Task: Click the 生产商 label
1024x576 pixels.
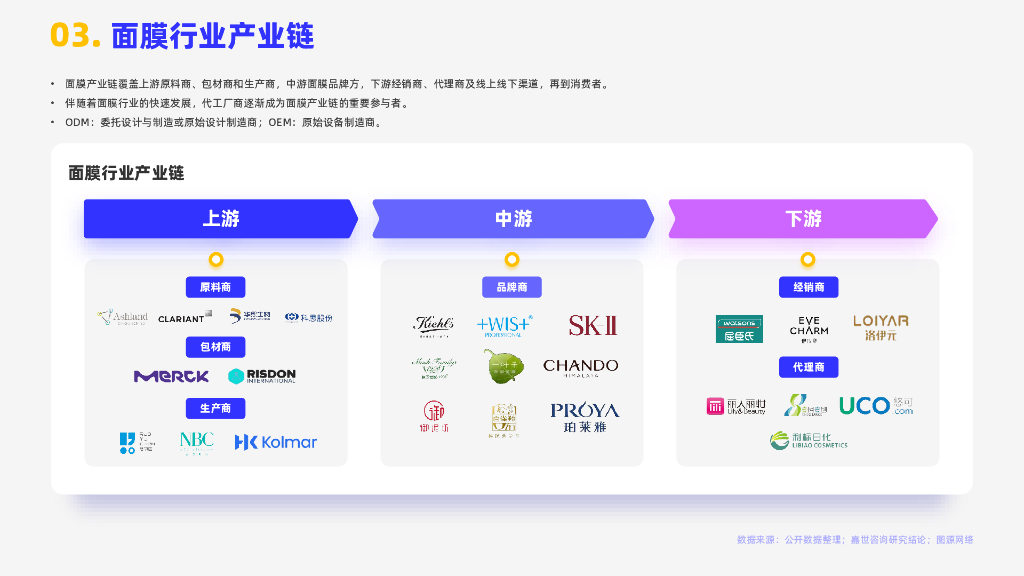Action: [x=216, y=408]
